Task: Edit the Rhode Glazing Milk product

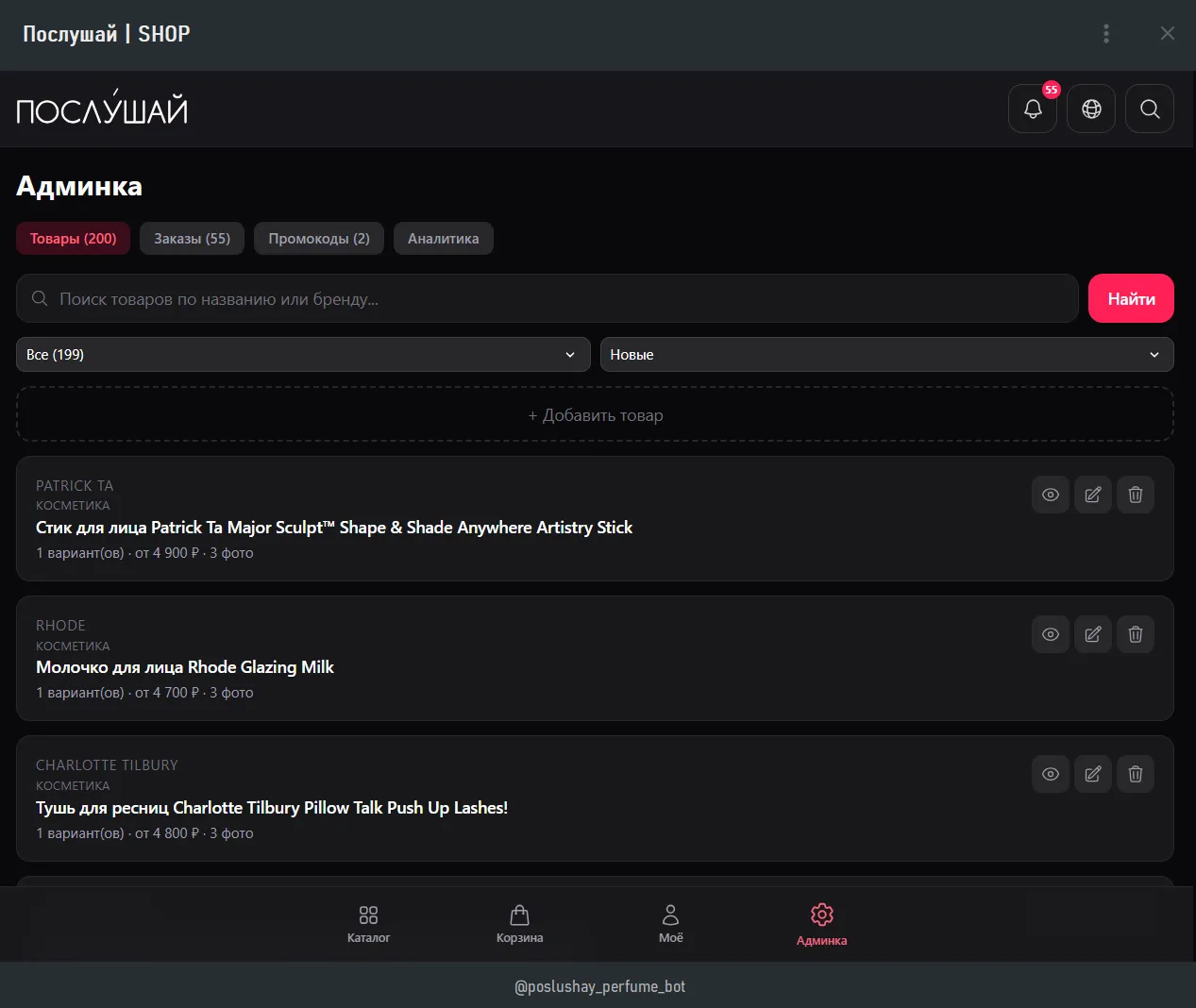Action: click(x=1093, y=634)
